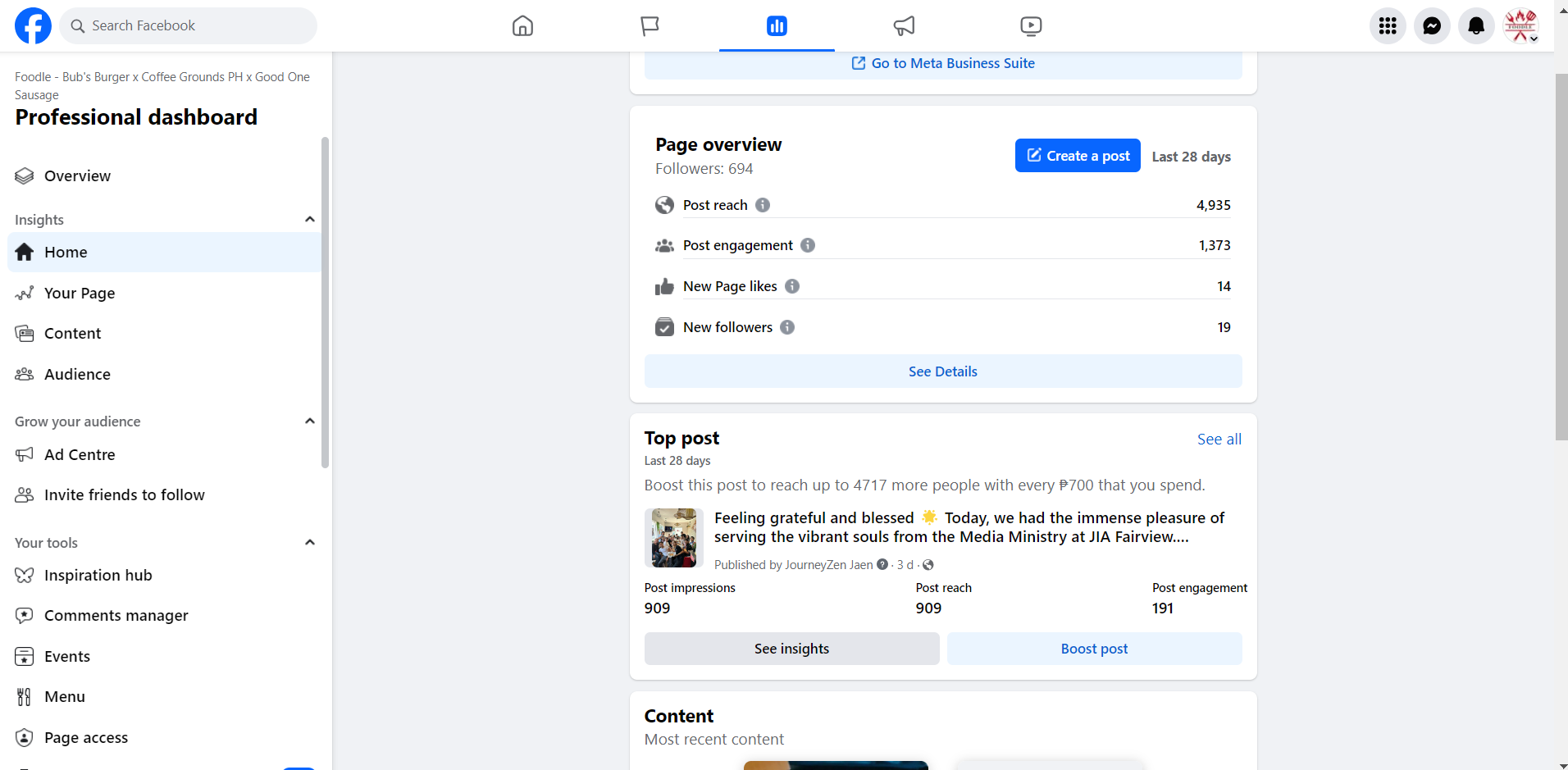Click the New followers info icon
Viewport: 1568px width, 770px height.
pos(787,327)
